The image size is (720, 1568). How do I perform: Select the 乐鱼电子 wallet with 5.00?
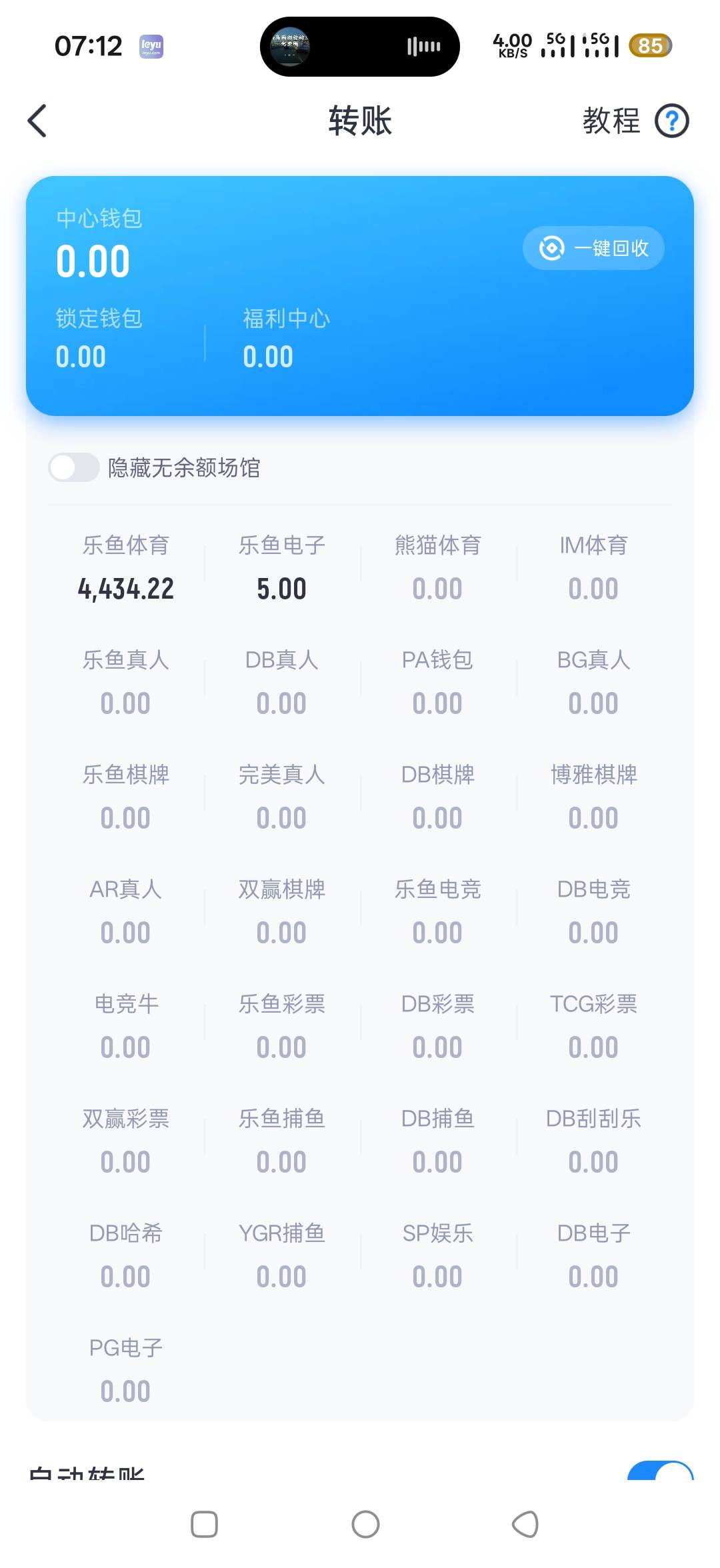pyautogui.click(x=282, y=568)
